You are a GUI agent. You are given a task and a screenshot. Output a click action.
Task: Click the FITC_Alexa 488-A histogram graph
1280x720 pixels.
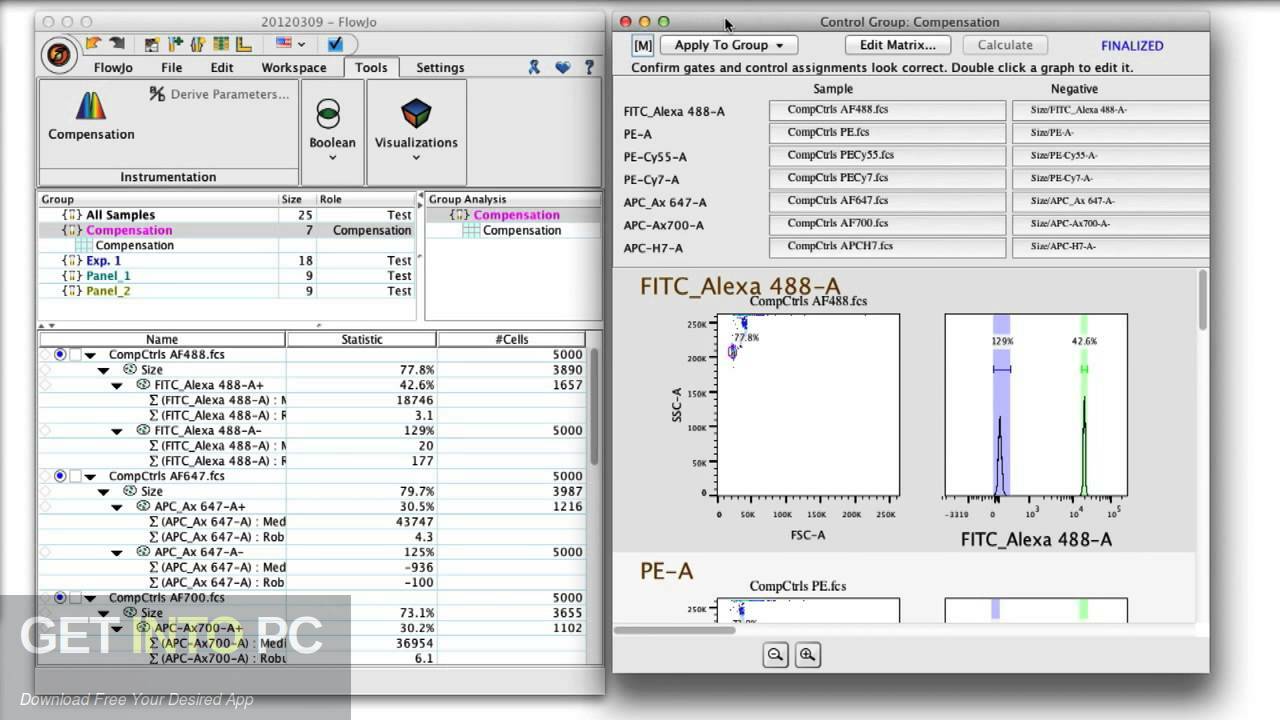[x=1036, y=405]
